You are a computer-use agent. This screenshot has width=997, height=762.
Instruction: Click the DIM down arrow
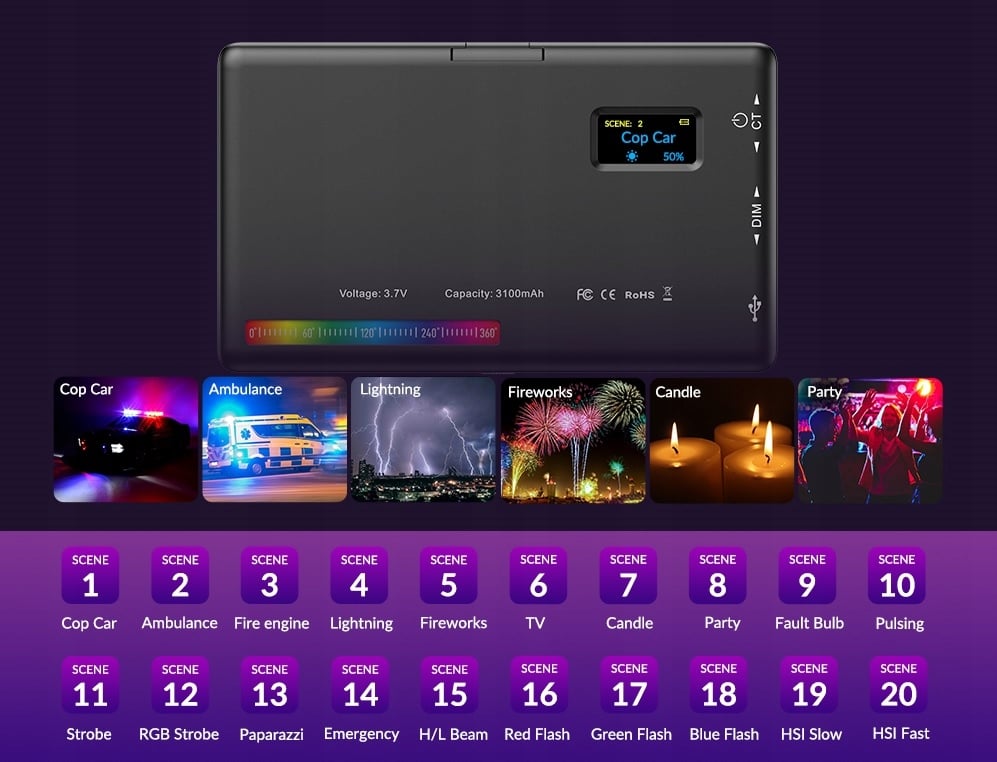pos(757,239)
